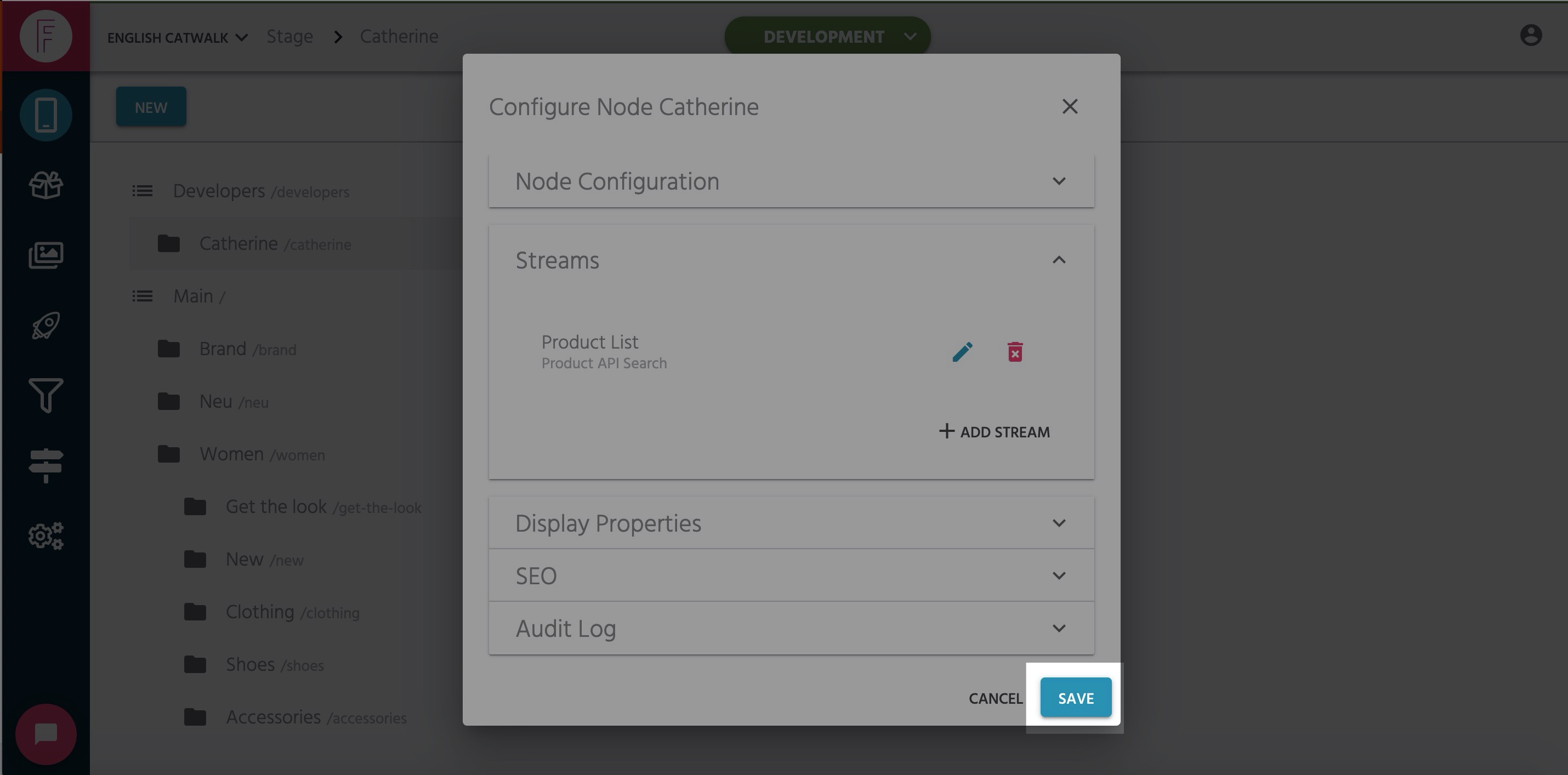Click the Product API Search subtitle
Viewport: 1568px width, 775px height.
604,363
